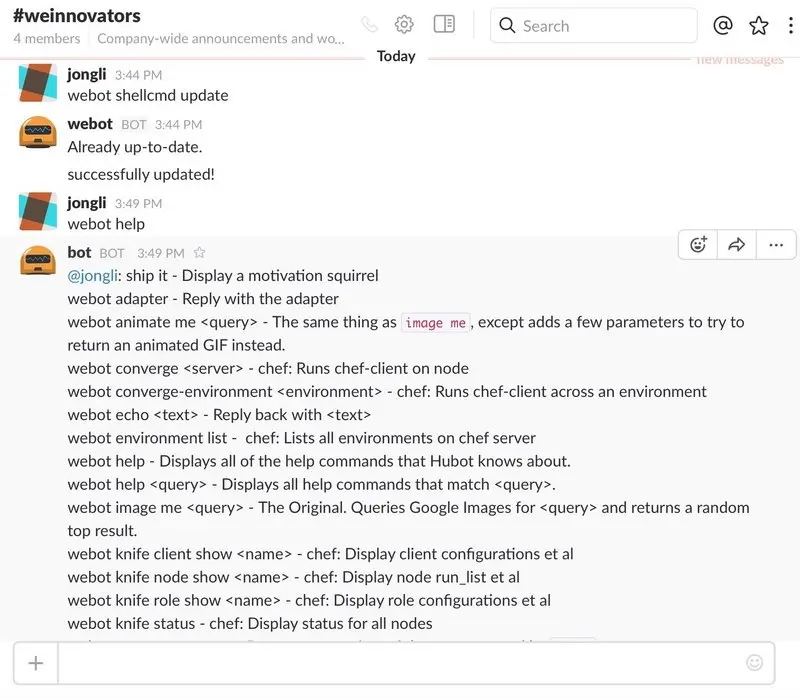The width and height of the screenshot is (800, 699).
Task: Show starred items star icon
Action: [x=759, y=25]
